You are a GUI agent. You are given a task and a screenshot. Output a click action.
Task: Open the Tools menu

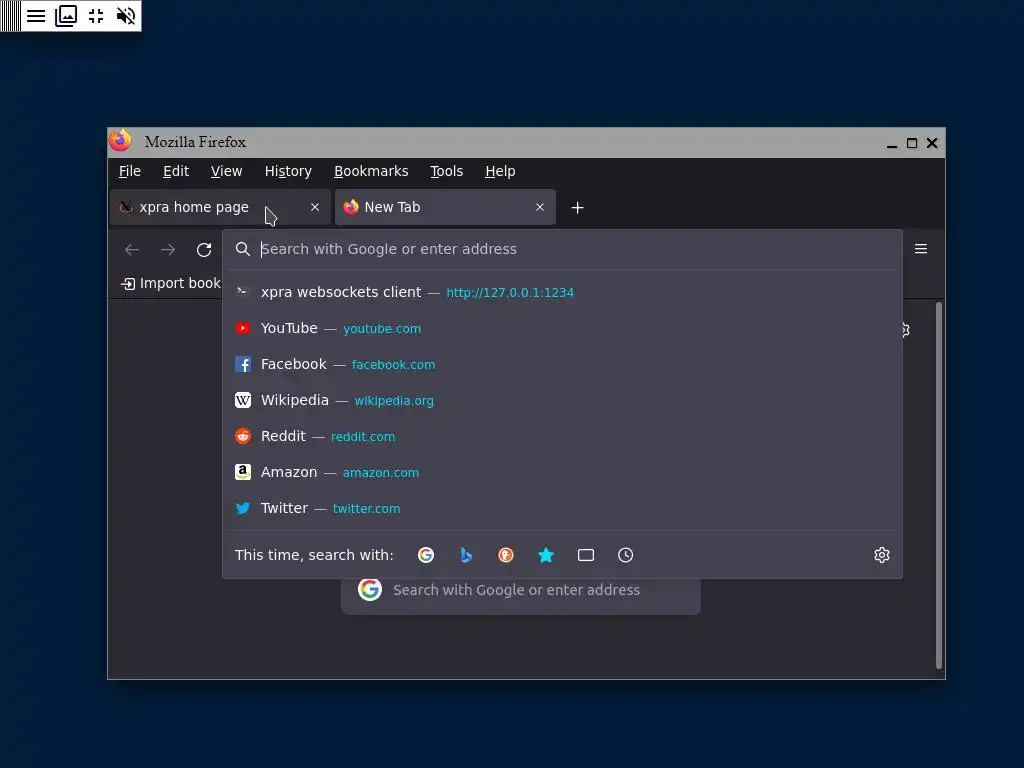[x=447, y=171]
